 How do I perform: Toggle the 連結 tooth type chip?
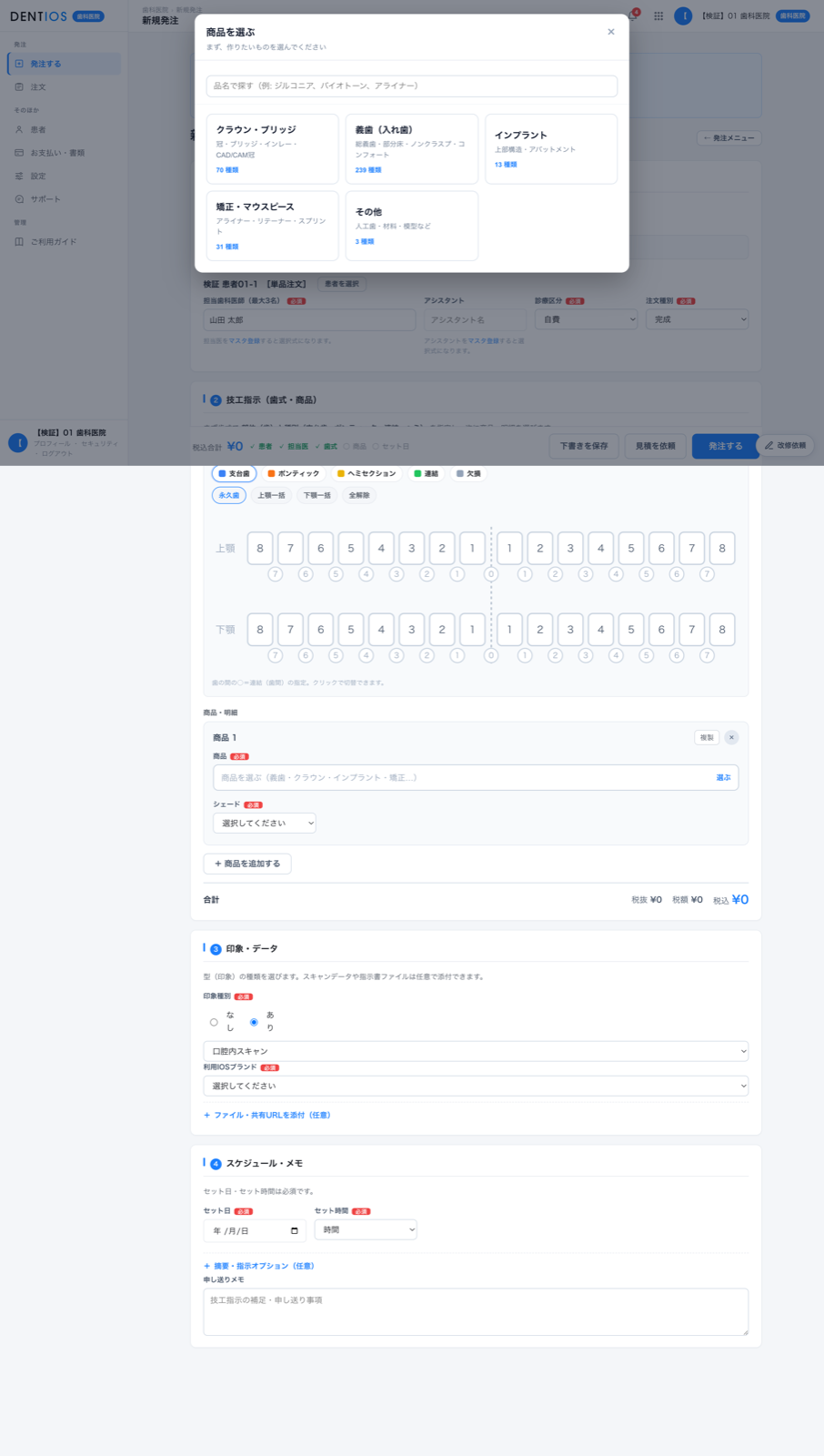coord(426,473)
